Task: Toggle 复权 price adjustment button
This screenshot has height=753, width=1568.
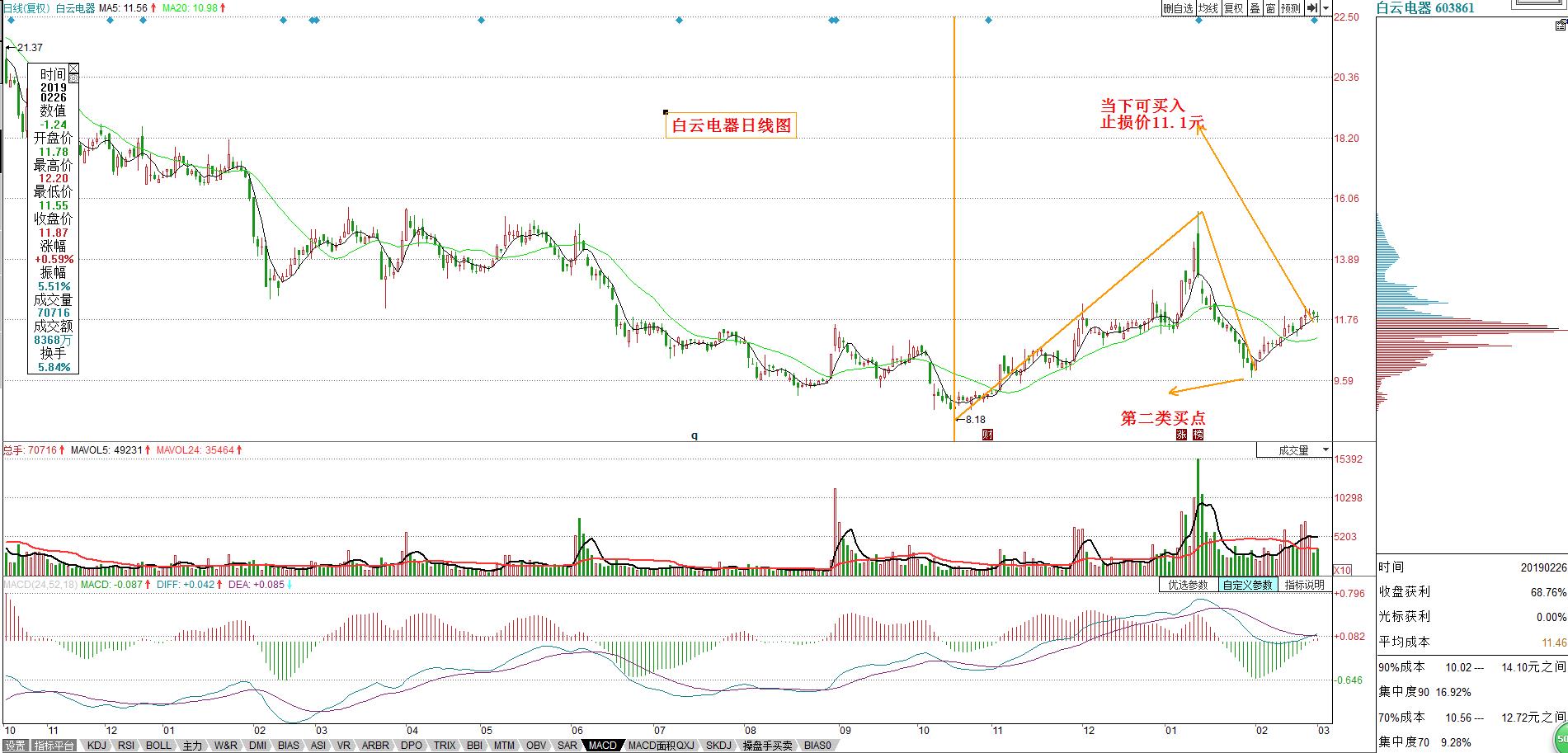Action: coord(1233,8)
